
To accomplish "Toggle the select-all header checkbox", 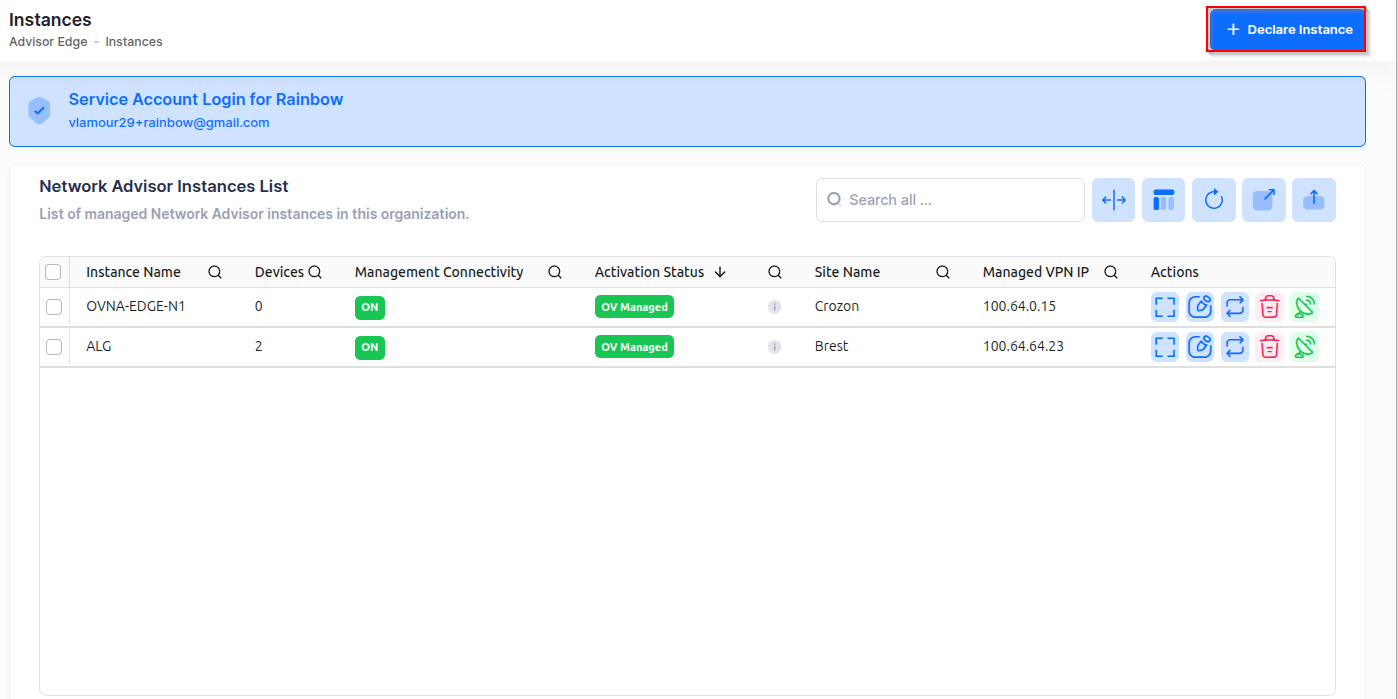I will [x=54, y=272].
